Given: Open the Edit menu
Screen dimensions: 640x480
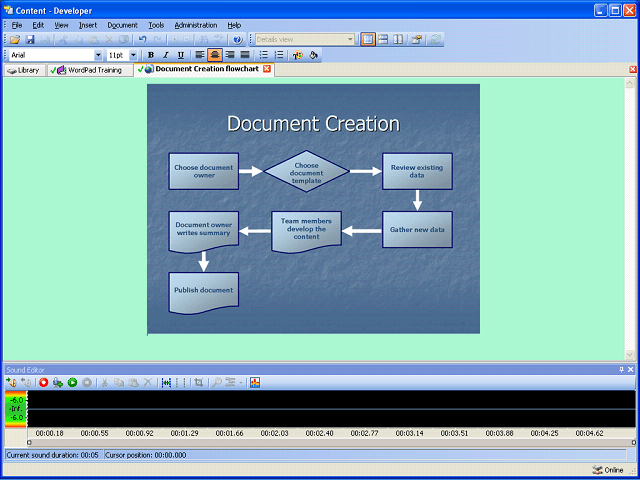Looking at the screenshot, I should click(38, 25).
